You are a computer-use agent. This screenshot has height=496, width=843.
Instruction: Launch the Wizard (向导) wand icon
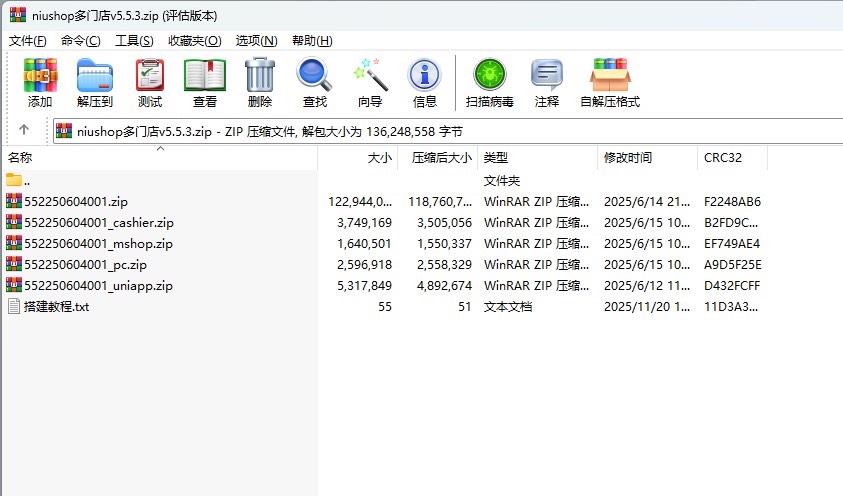coord(370,82)
